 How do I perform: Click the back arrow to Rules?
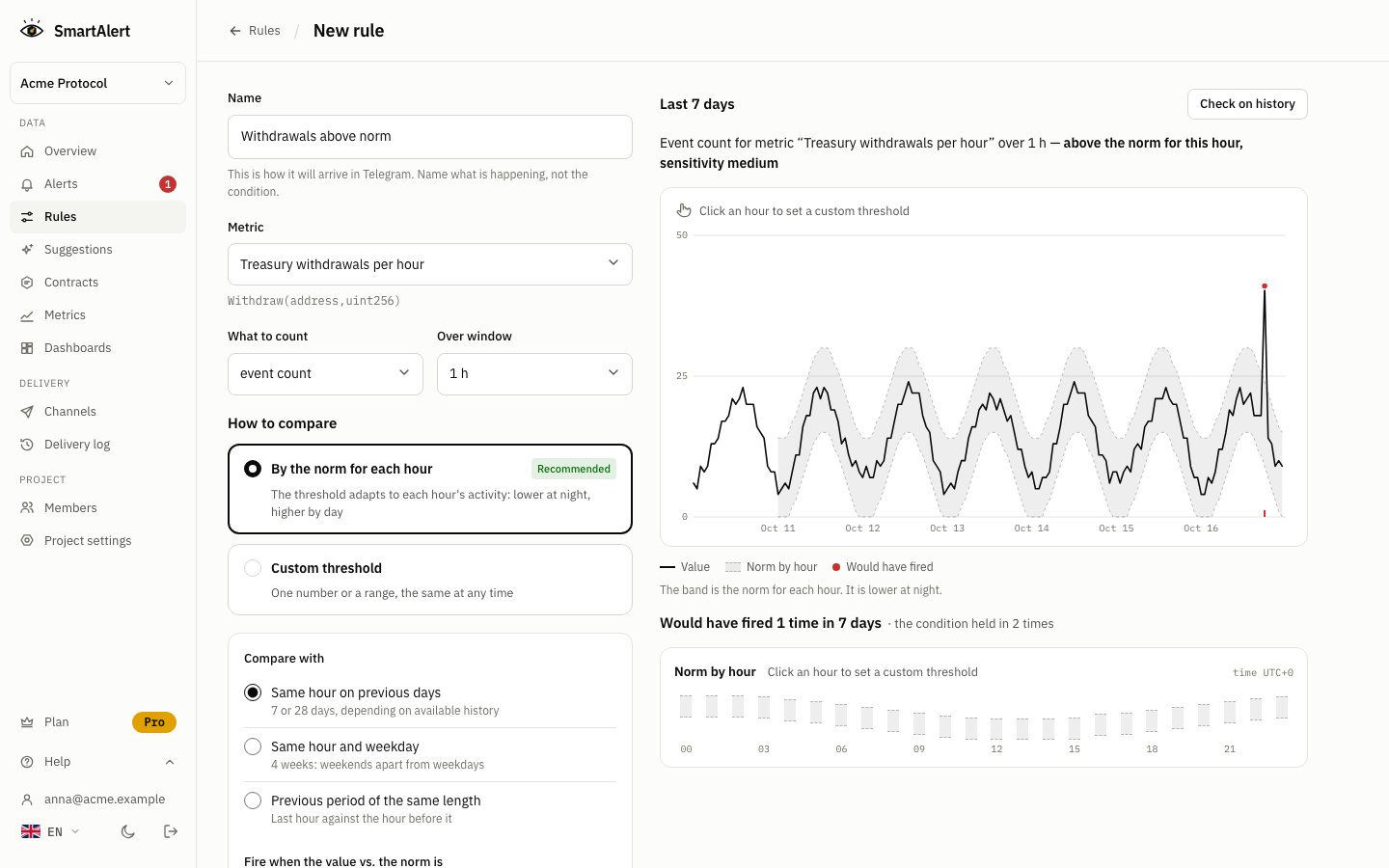pyautogui.click(x=234, y=31)
